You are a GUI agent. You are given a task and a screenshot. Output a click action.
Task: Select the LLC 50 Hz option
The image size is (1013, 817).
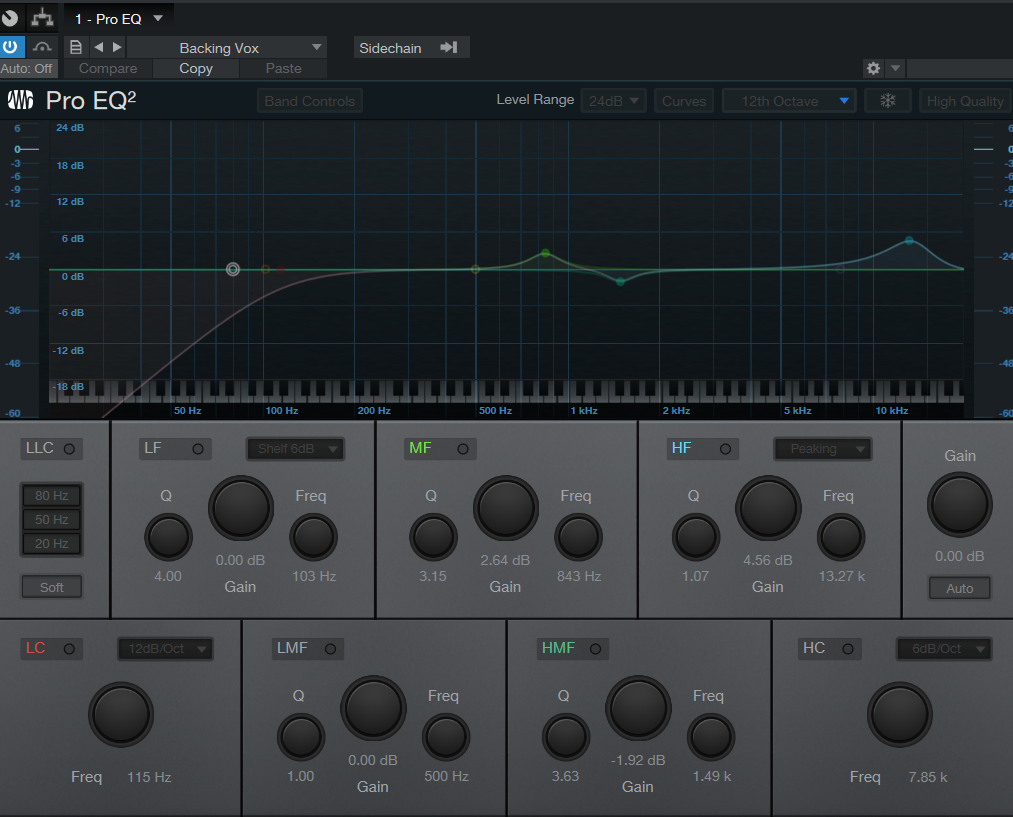pos(52,519)
